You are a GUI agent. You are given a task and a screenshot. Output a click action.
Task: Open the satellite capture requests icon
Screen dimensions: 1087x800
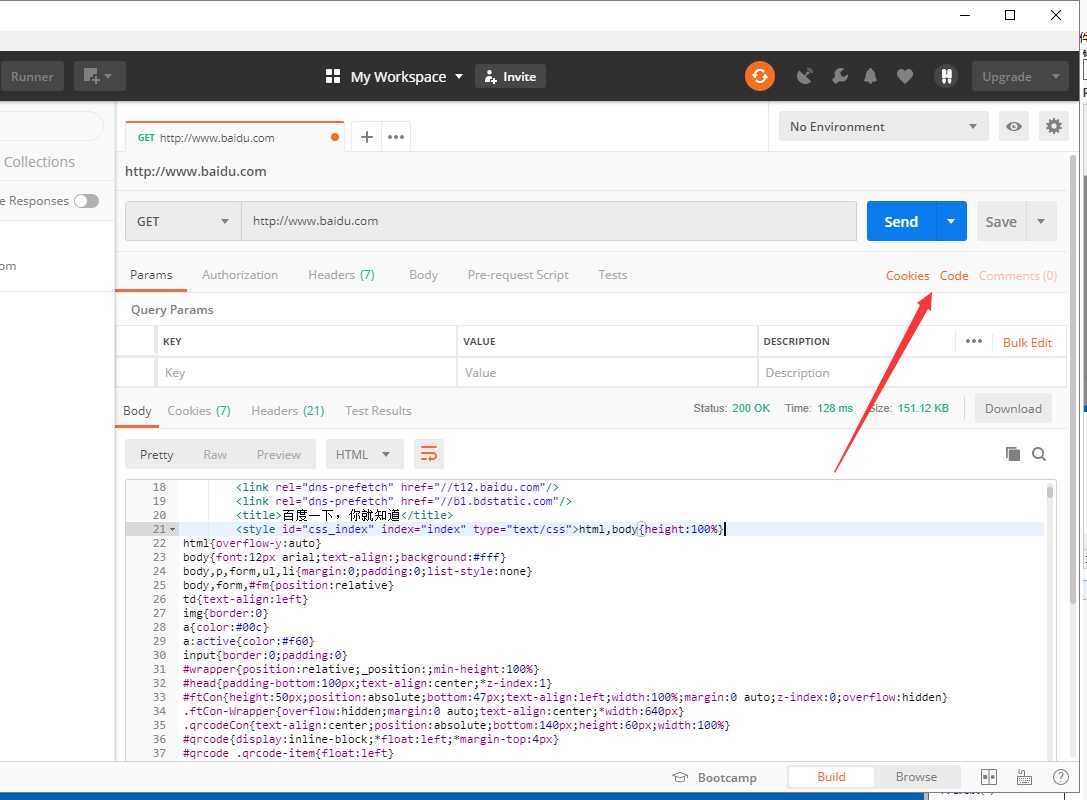804,76
